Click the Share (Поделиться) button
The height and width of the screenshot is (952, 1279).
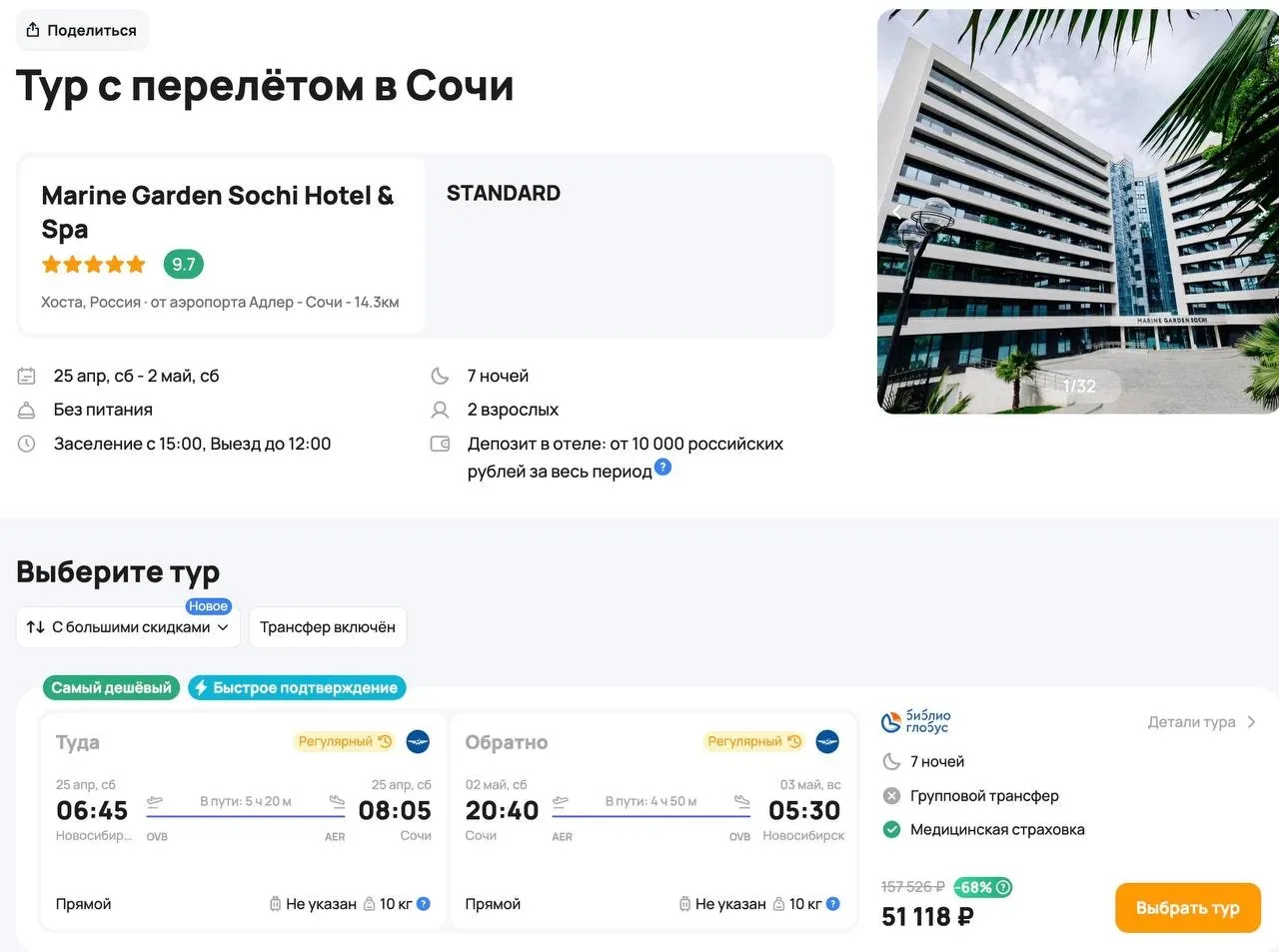point(82,31)
